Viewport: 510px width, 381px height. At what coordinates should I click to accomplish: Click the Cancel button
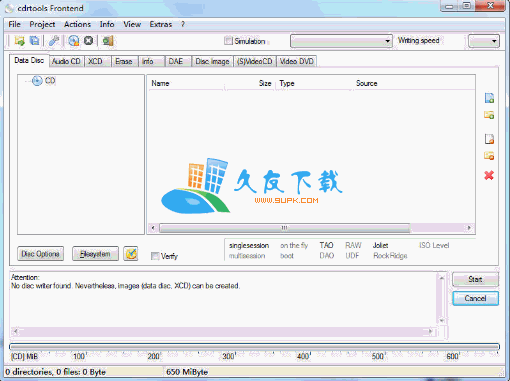pyautogui.click(x=475, y=298)
